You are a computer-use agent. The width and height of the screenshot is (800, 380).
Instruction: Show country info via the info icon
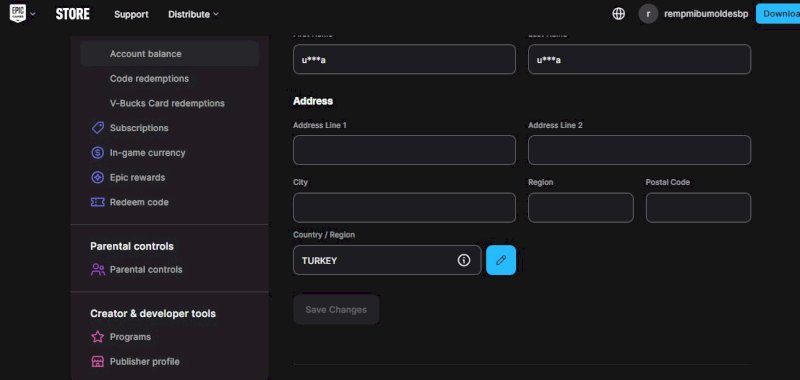coord(463,260)
